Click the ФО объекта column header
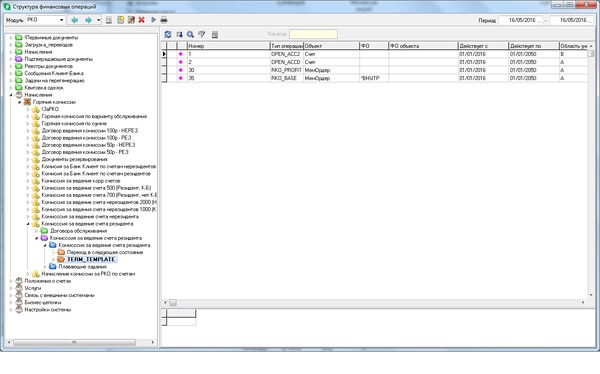The width and height of the screenshot is (600, 374). point(423,46)
